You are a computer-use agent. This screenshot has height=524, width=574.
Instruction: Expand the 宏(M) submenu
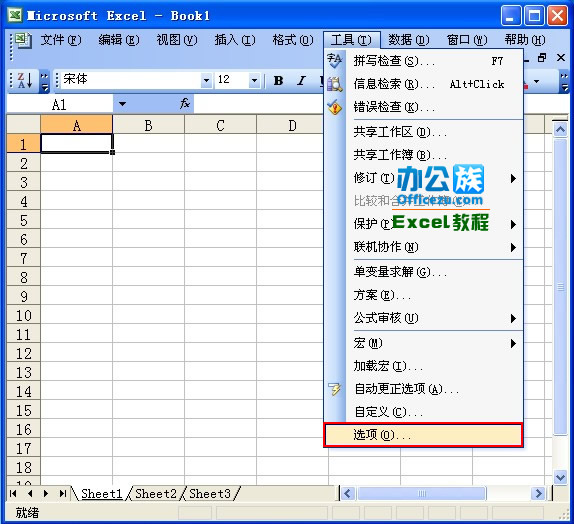click(x=513, y=343)
